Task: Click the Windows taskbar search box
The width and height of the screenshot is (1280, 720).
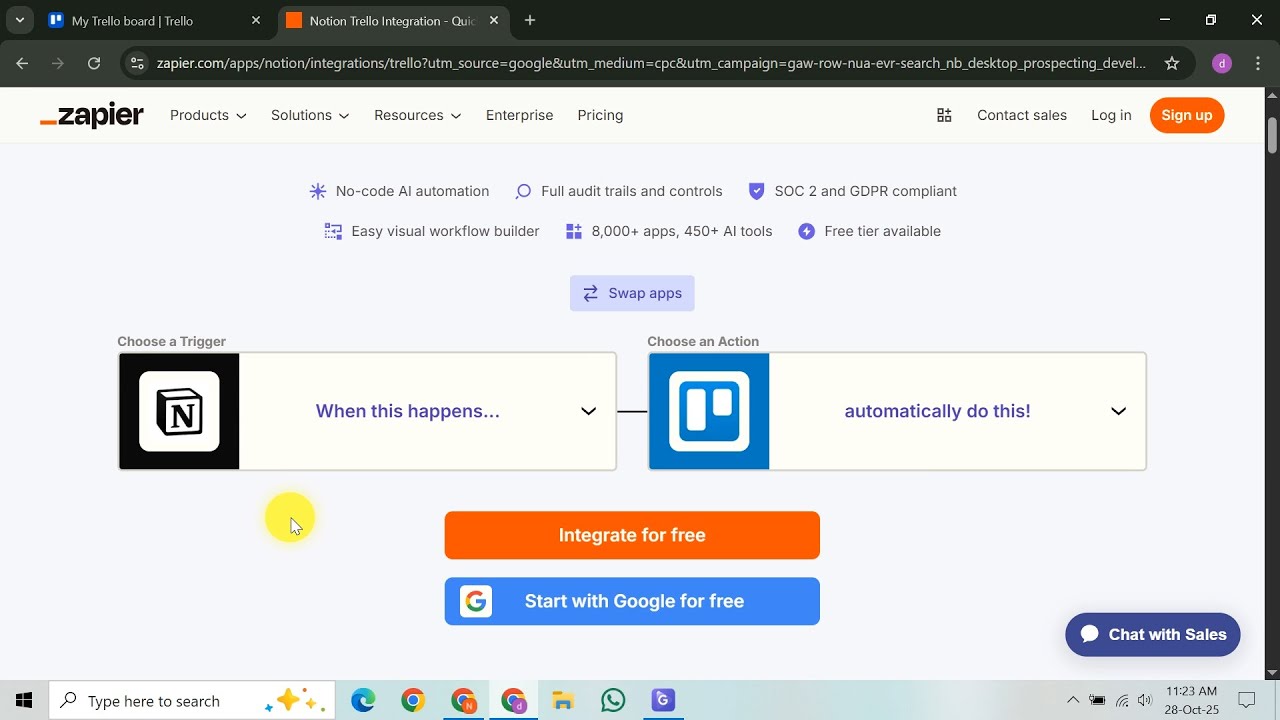Action: (190, 701)
